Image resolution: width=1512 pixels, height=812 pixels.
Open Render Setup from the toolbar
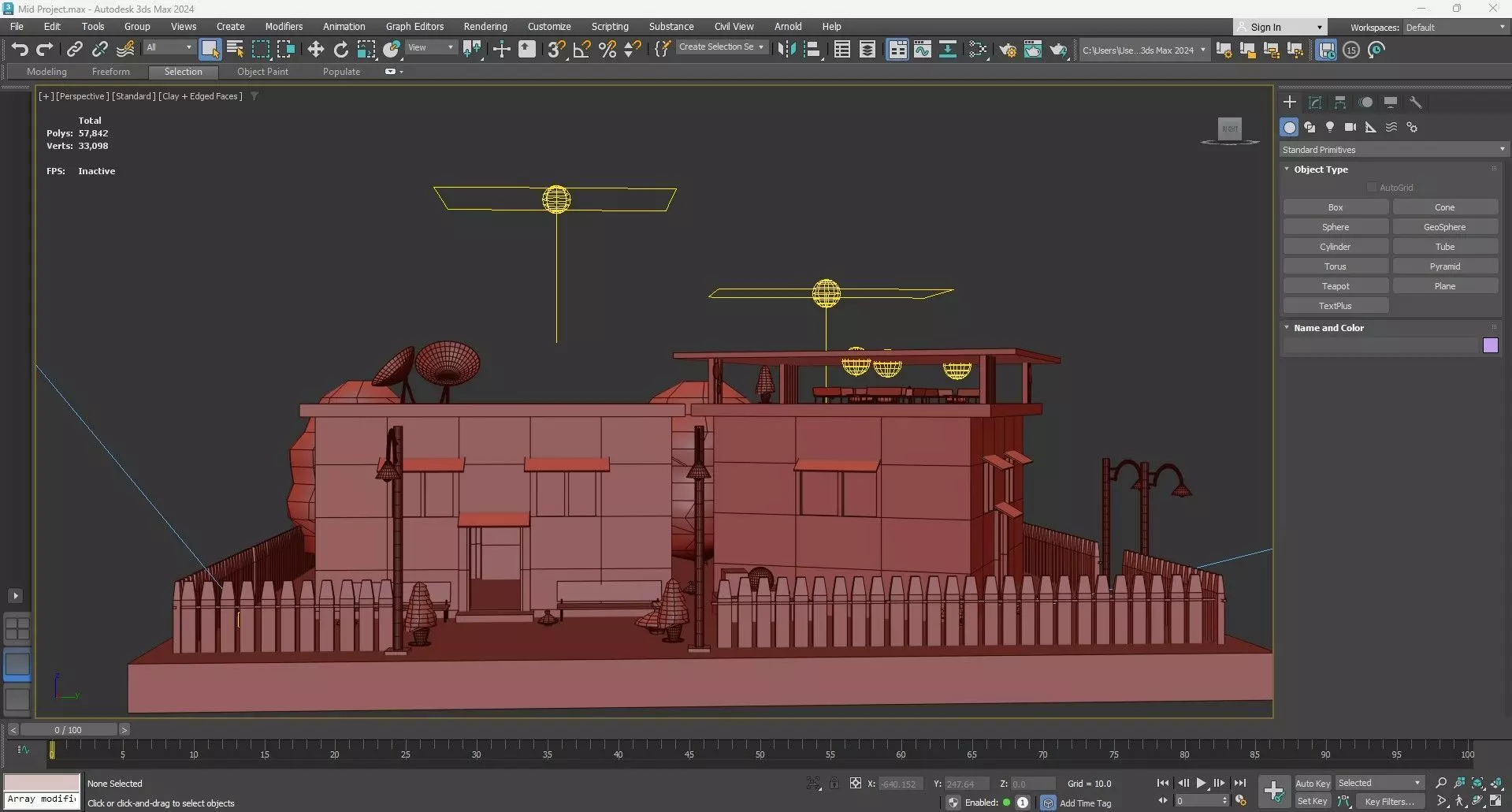[x=1007, y=50]
